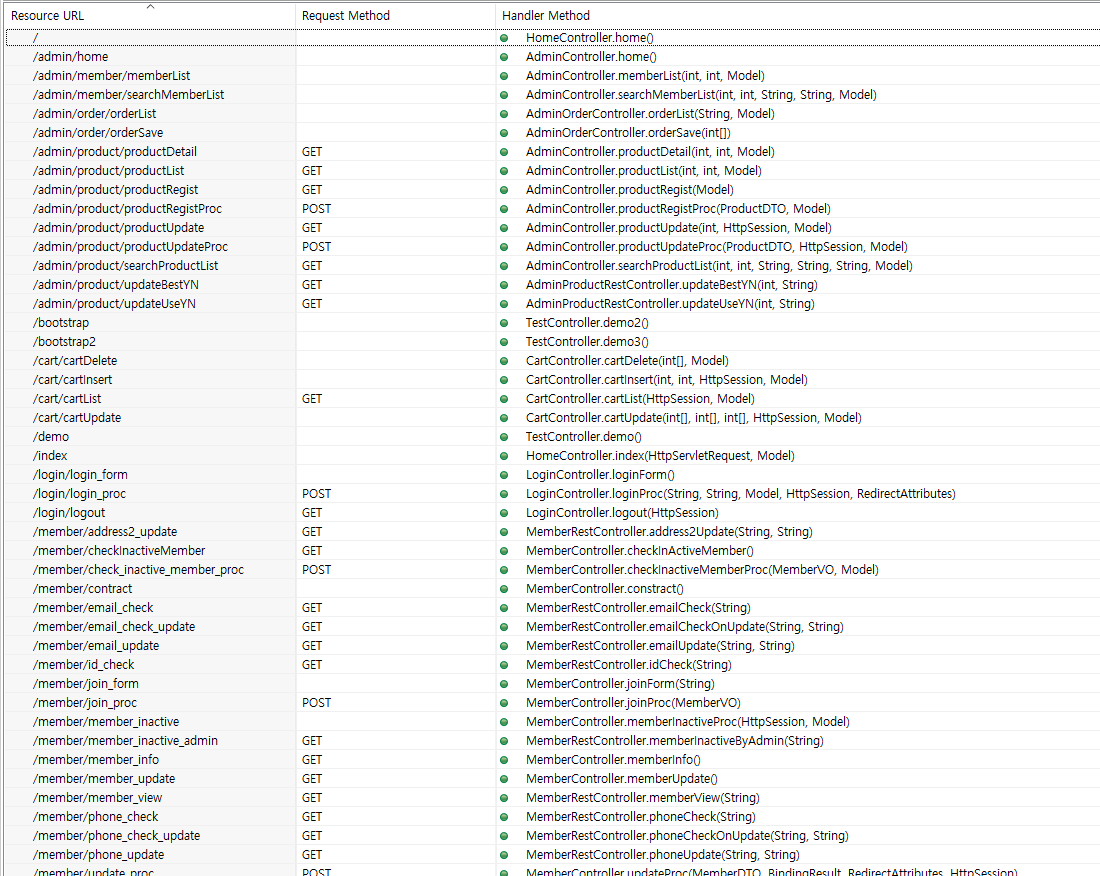Click green icon beside MemberRestController.idCheck(String)
The width and height of the screenshot is (1100, 876).
(504, 664)
